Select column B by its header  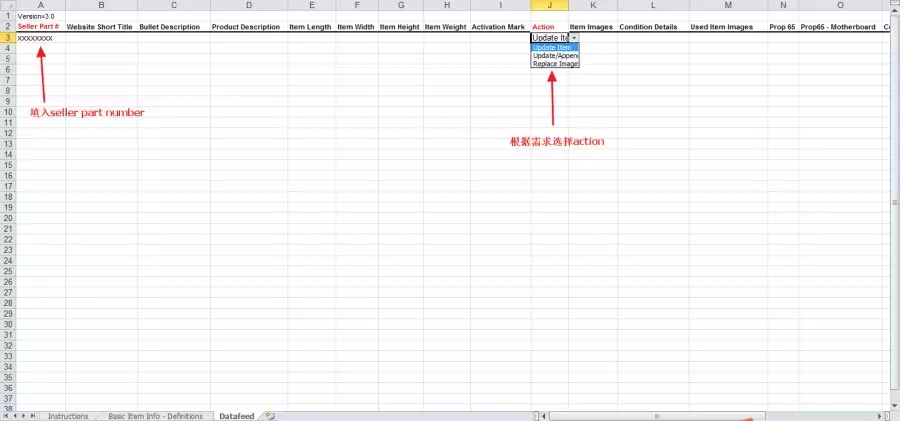click(102, 5)
